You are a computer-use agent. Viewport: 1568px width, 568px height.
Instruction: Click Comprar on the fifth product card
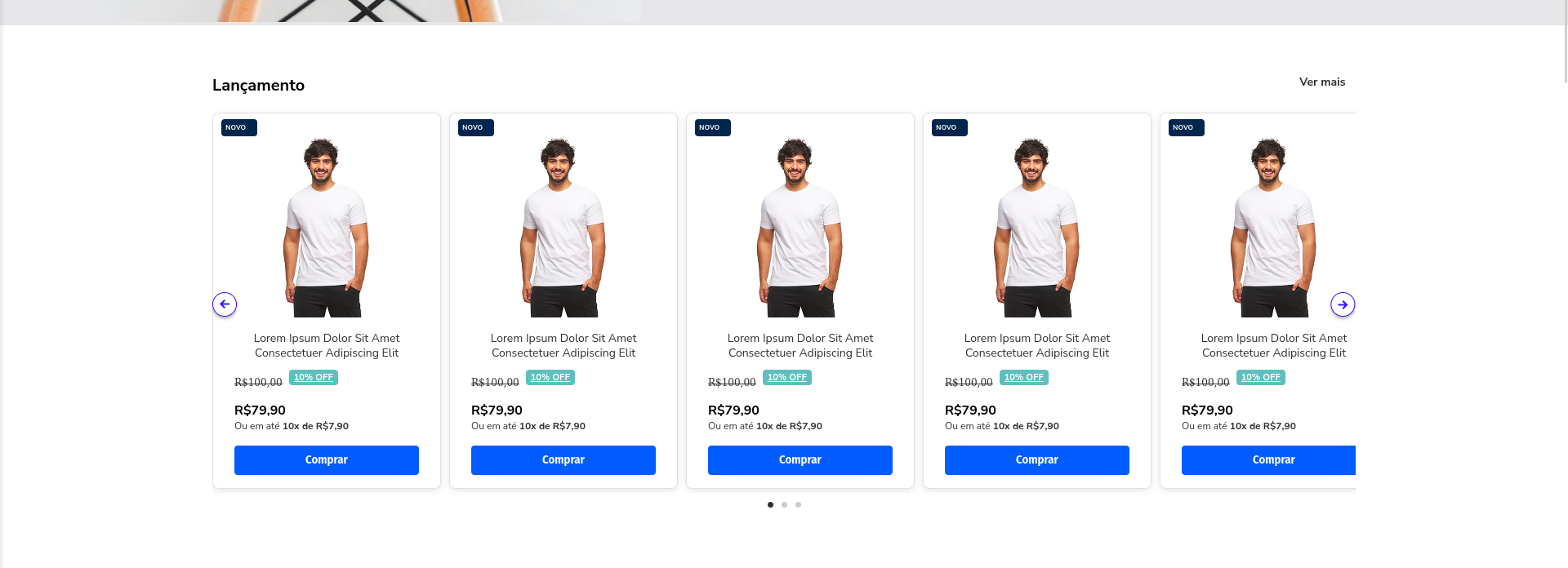point(1268,460)
